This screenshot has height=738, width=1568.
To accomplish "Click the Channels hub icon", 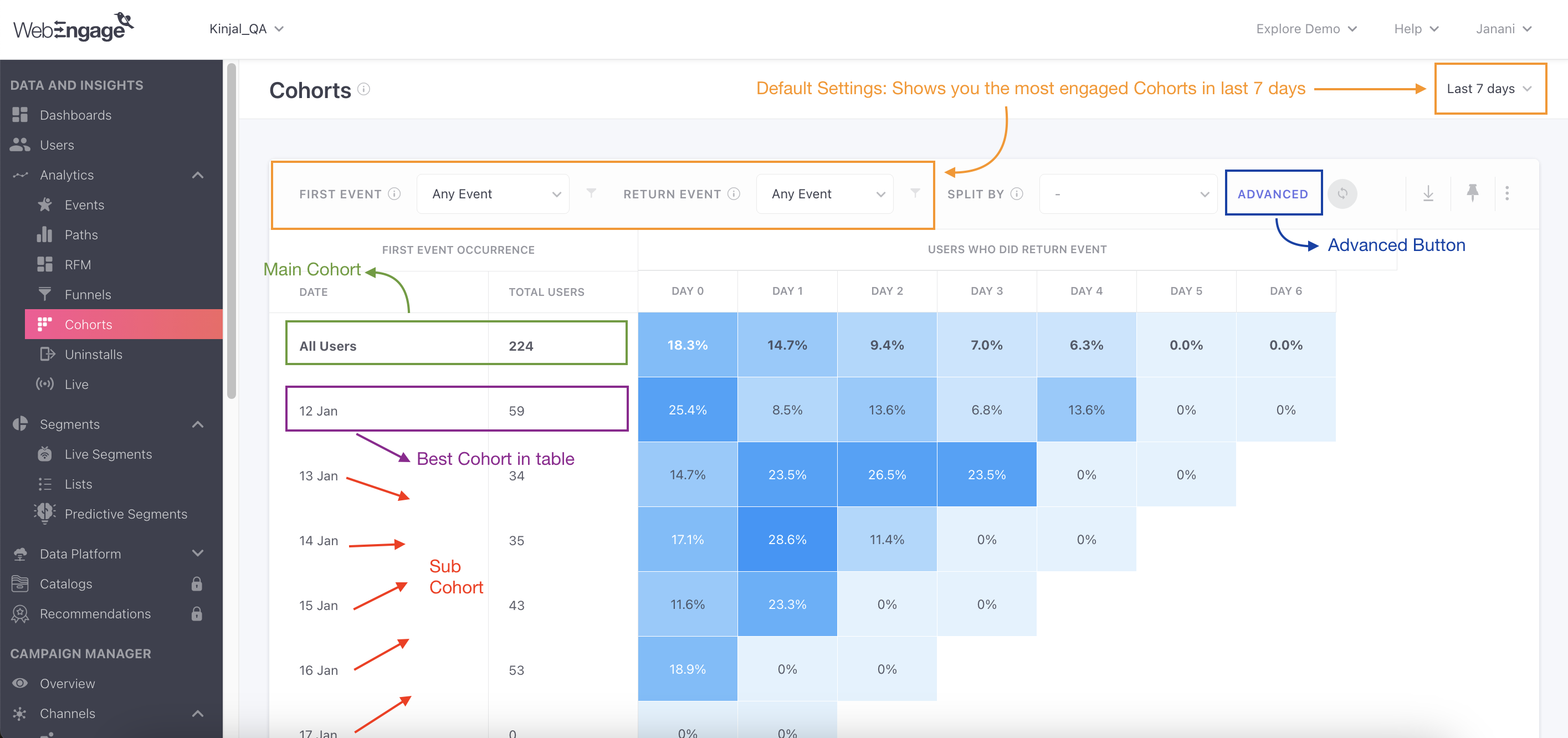I will (20, 713).
